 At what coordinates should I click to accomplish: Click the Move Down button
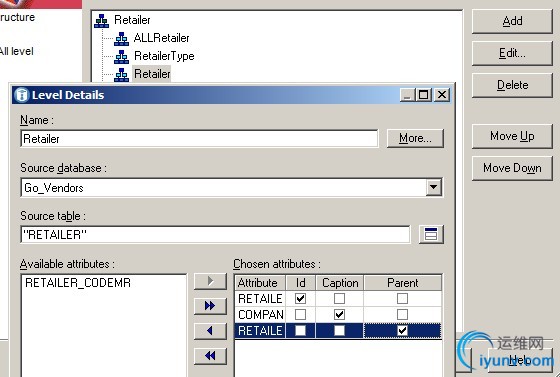click(x=512, y=168)
